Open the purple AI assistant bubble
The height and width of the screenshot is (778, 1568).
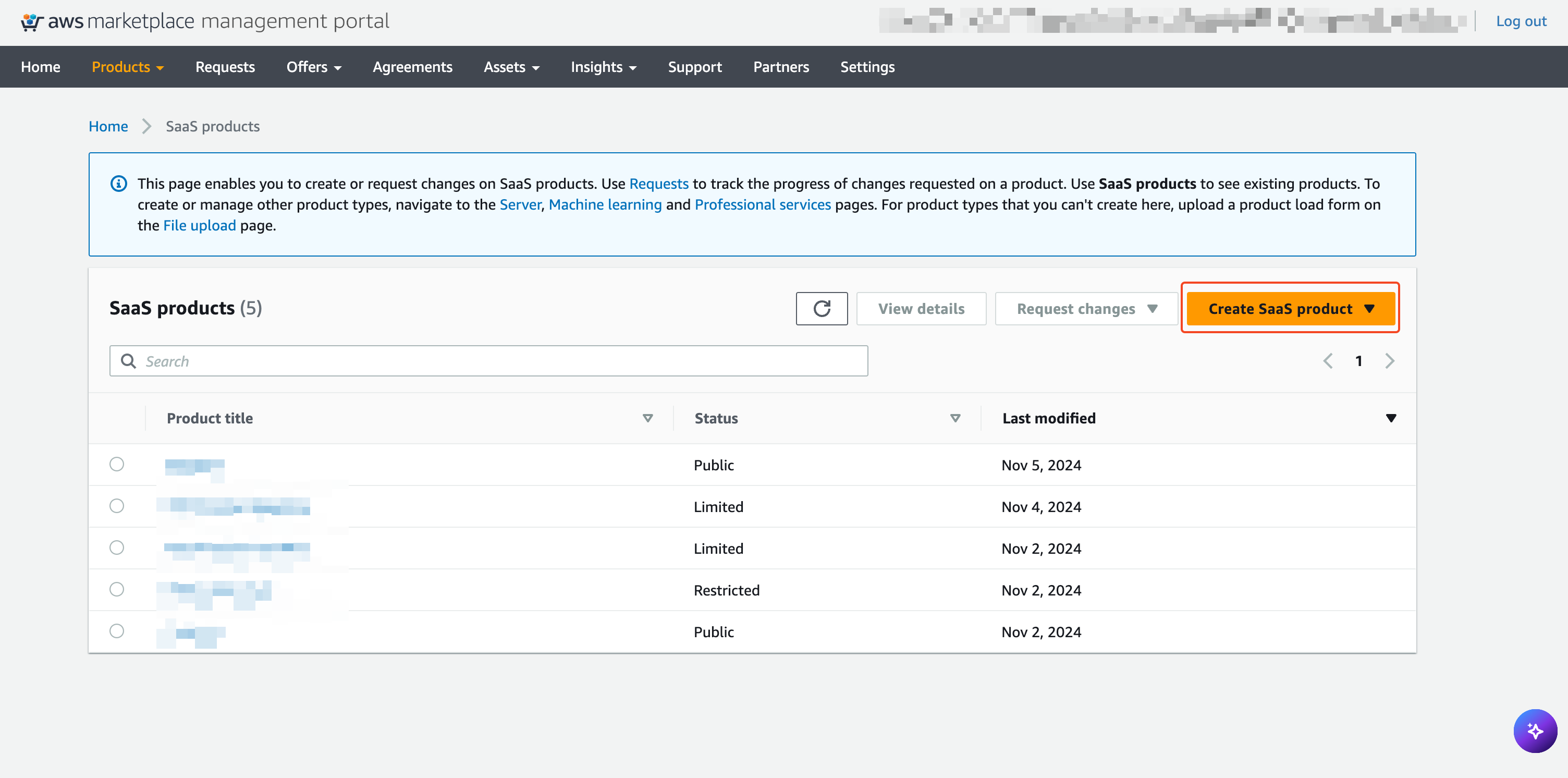(1535, 731)
